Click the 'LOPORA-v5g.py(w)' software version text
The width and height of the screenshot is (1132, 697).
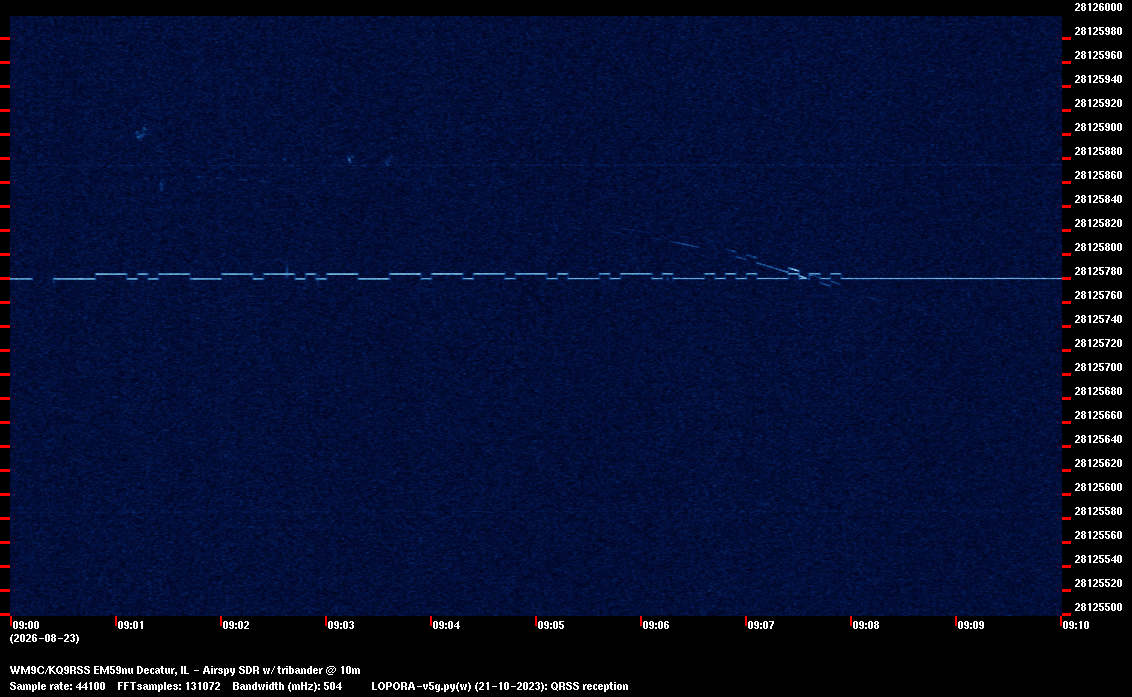[422, 686]
